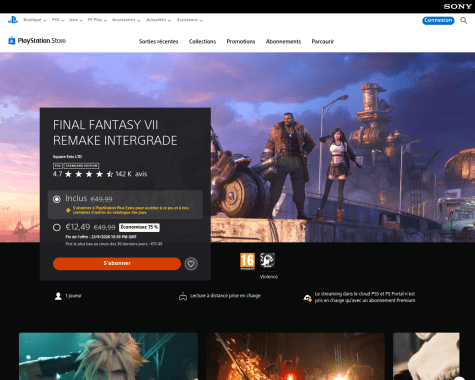Click the PEGI 16 age rating badge
Image resolution: width=475 pixels, height=380 pixels.
(247, 261)
